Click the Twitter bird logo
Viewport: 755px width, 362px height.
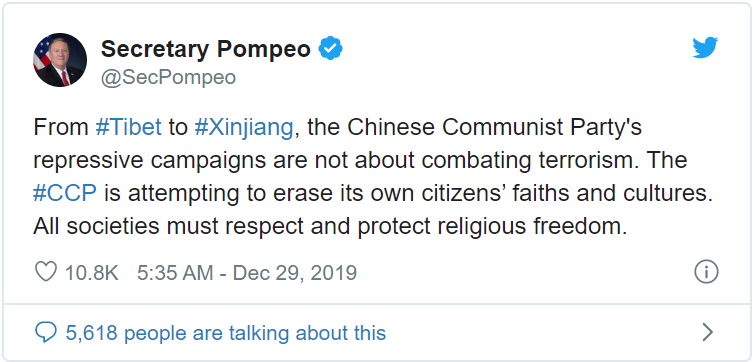click(x=705, y=48)
